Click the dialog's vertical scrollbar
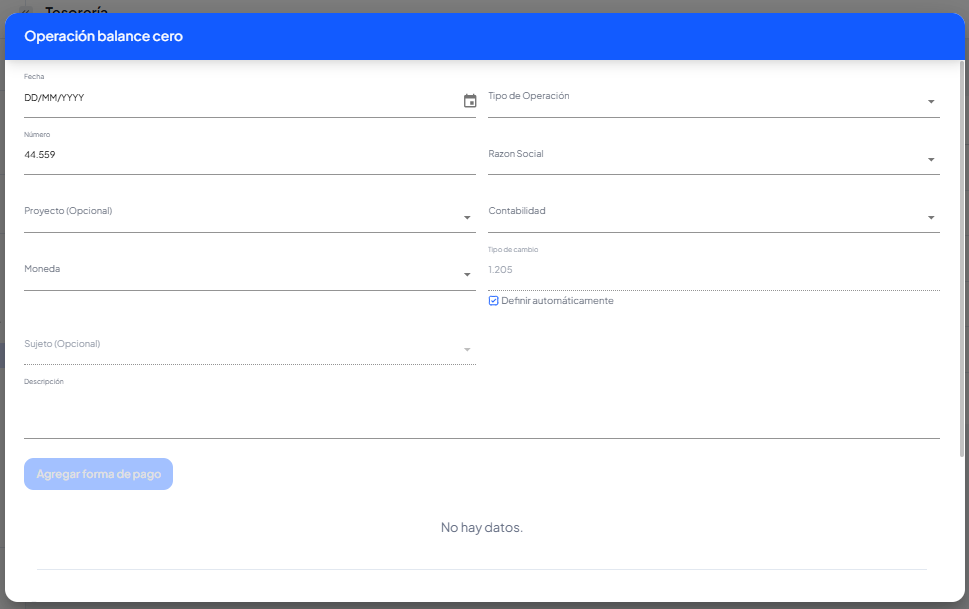Viewport: 969px width, 609px height. click(x=962, y=250)
